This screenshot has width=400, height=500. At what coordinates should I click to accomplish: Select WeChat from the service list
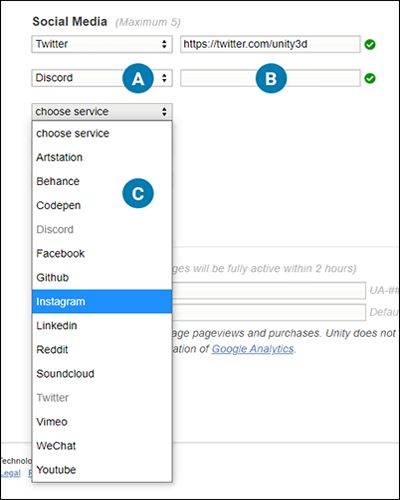pyautogui.click(x=102, y=446)
